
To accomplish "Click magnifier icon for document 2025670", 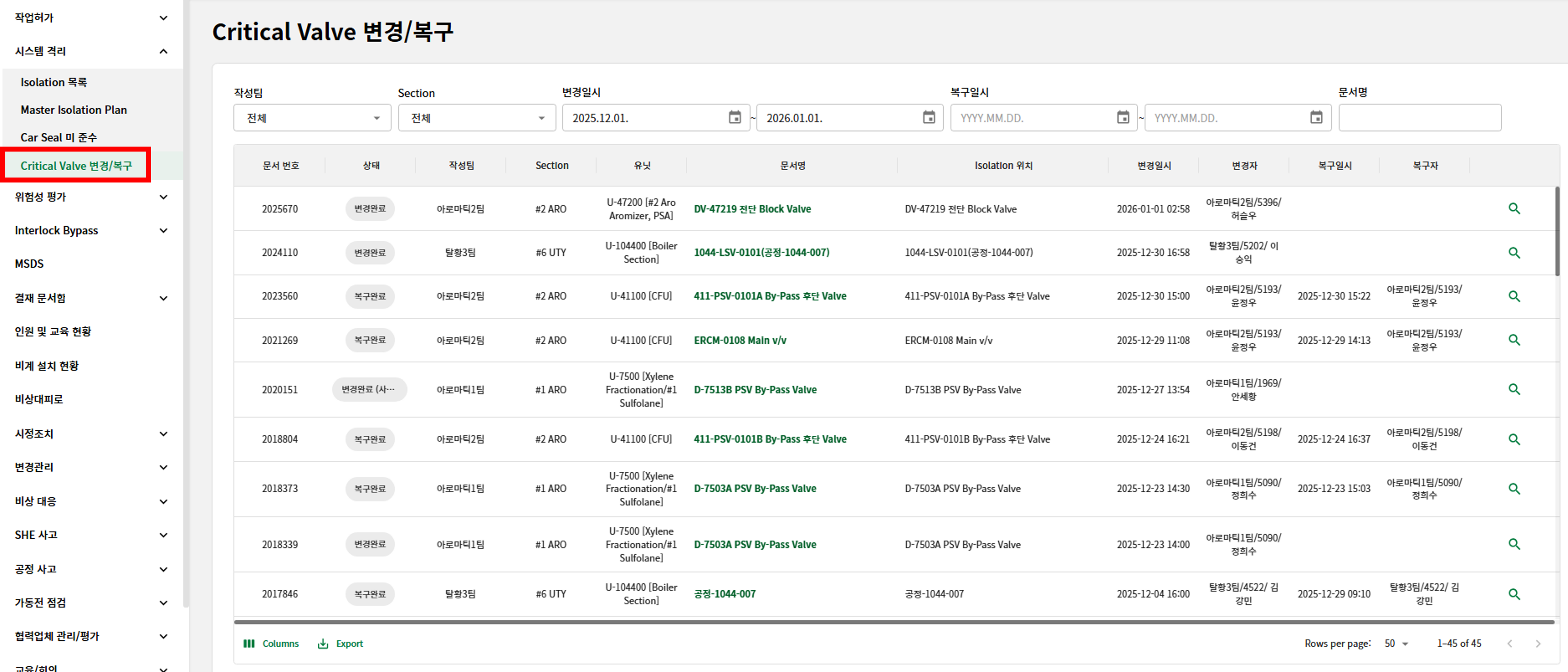I will (x=1514, y=209).
